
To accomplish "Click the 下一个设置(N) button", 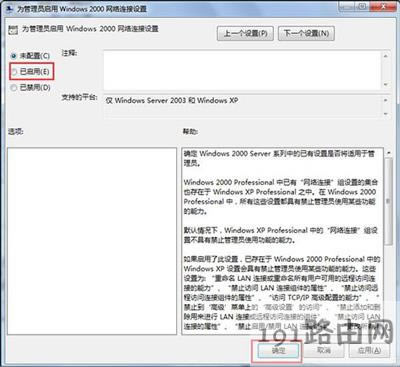I will pos(306,33).
